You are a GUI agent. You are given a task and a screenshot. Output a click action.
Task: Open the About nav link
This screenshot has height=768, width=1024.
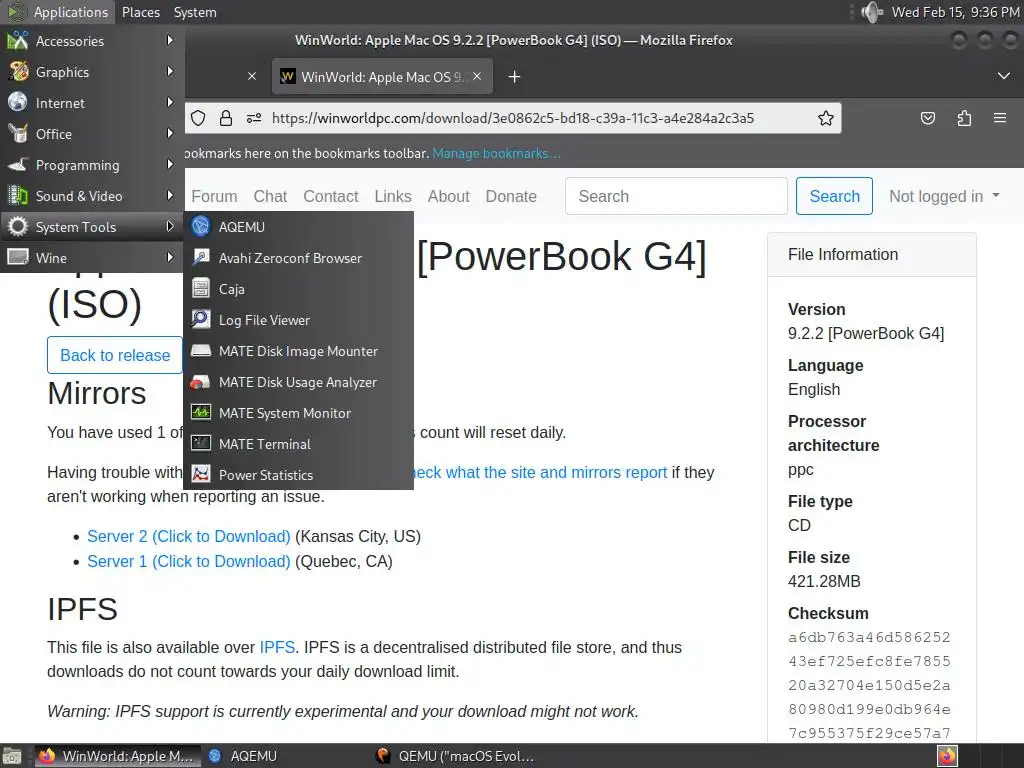(449, 197)
